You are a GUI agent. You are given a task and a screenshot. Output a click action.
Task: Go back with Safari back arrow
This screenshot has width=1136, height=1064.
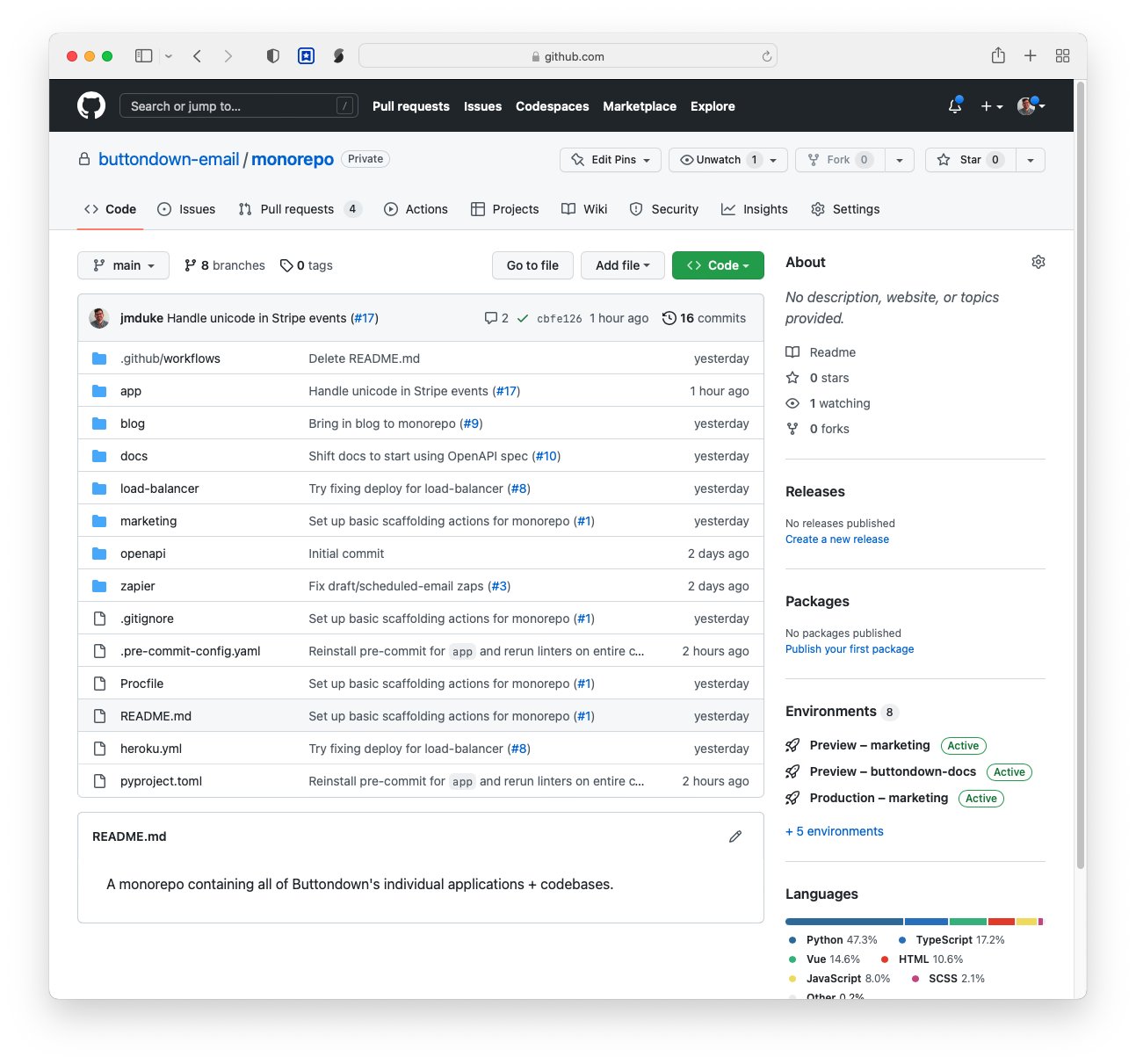point(198,56)
